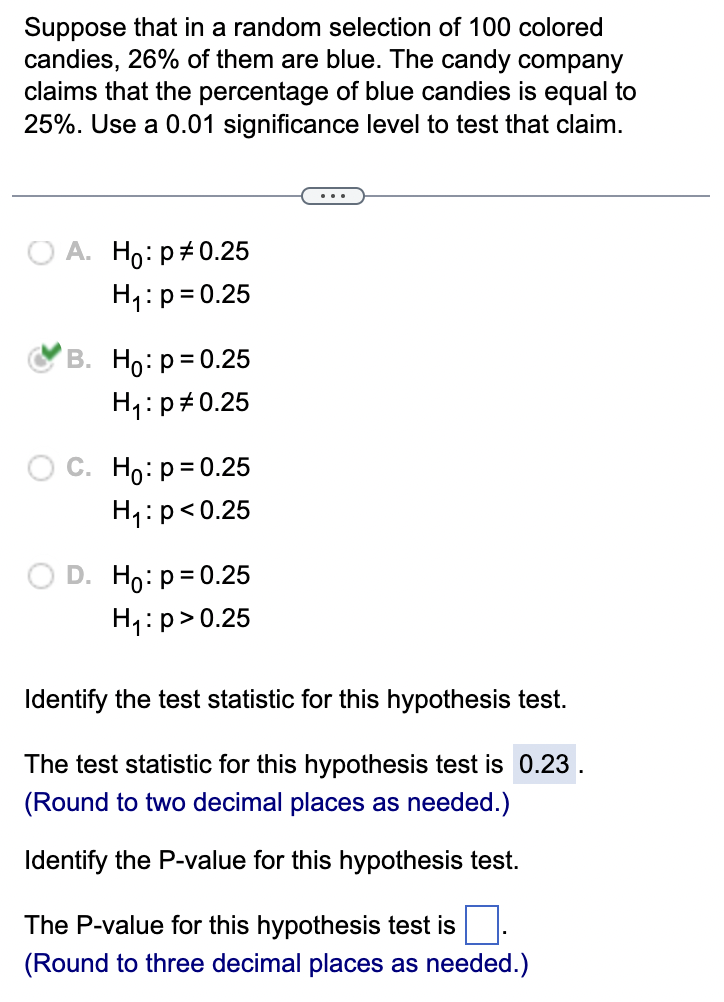Click the P-value answer input box
The height and width of the screenshot is (1002, 724).
(481, 925)
